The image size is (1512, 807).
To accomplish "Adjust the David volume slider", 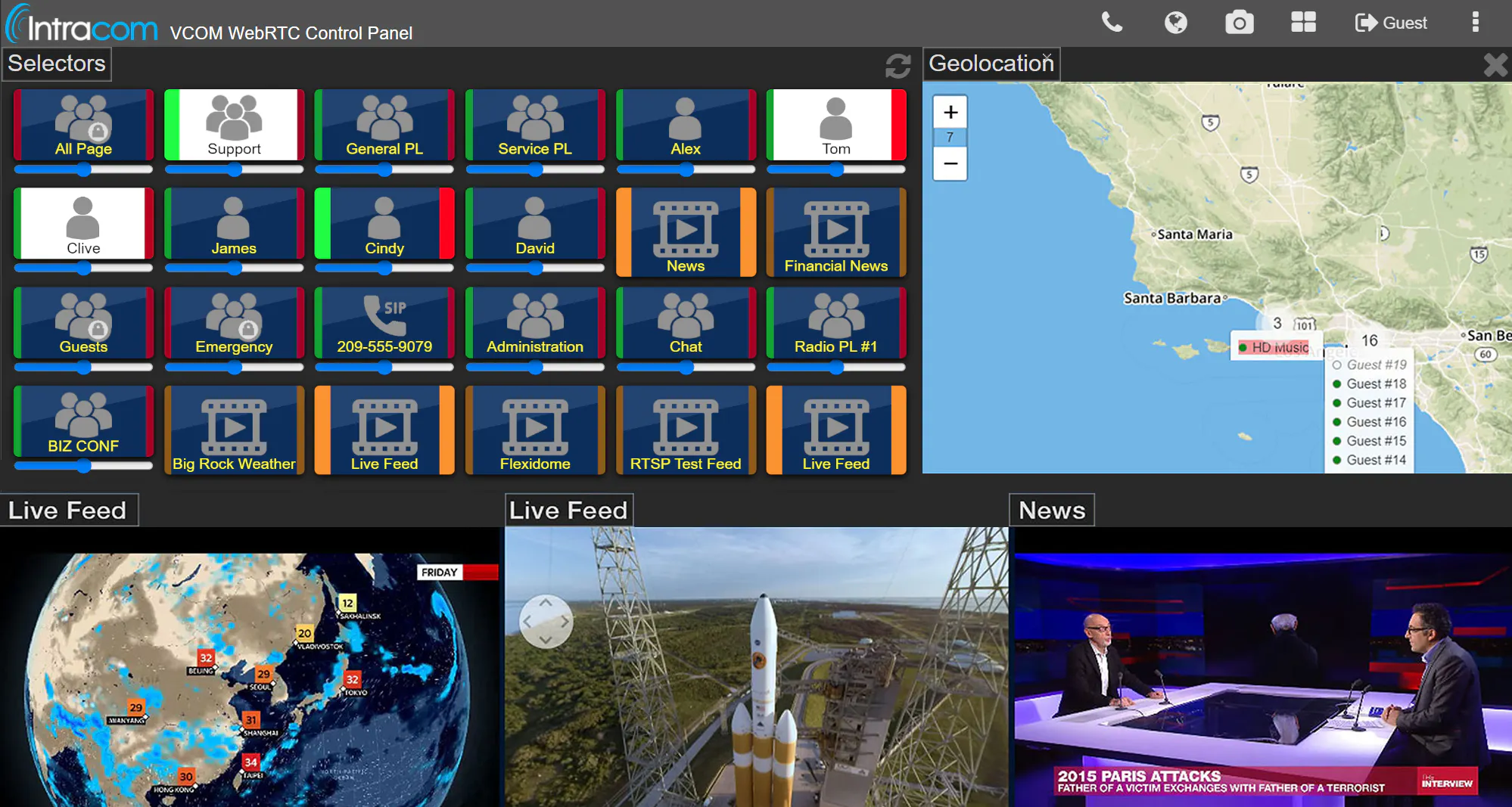I will pos(535,268).
